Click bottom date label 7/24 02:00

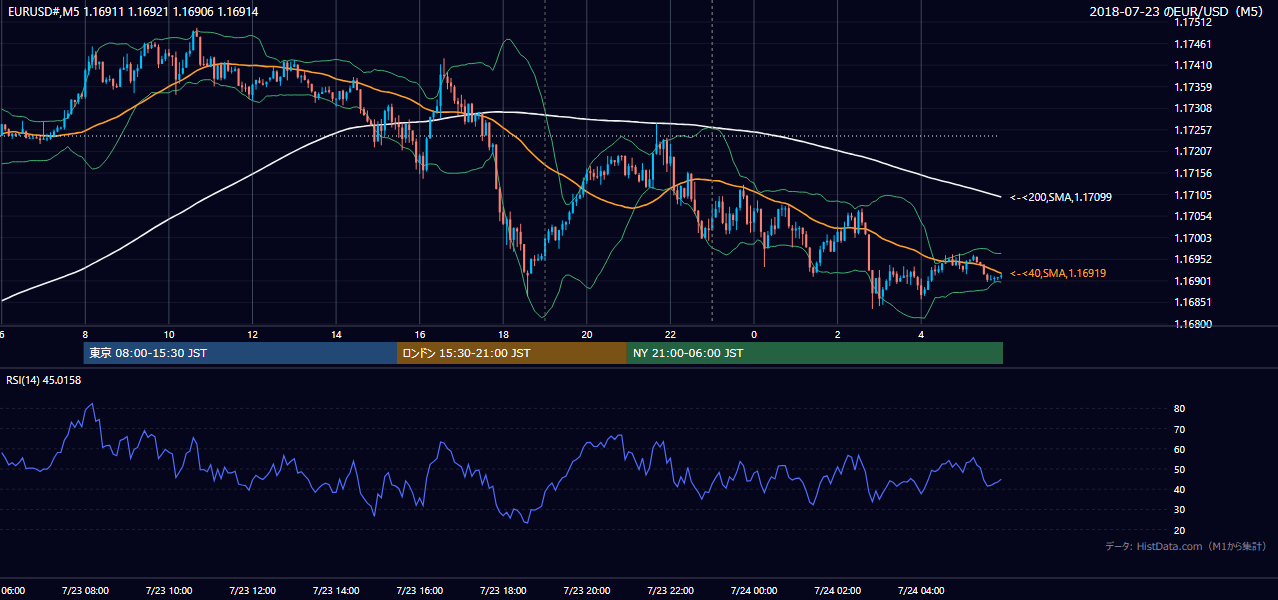pos(837,591)
